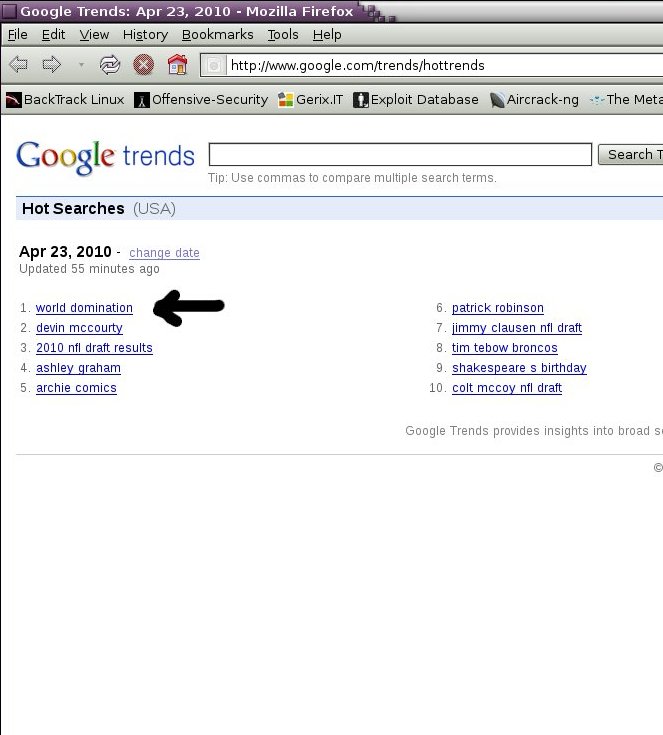Open the shakespeare s birthday link

tap(519, 368)
